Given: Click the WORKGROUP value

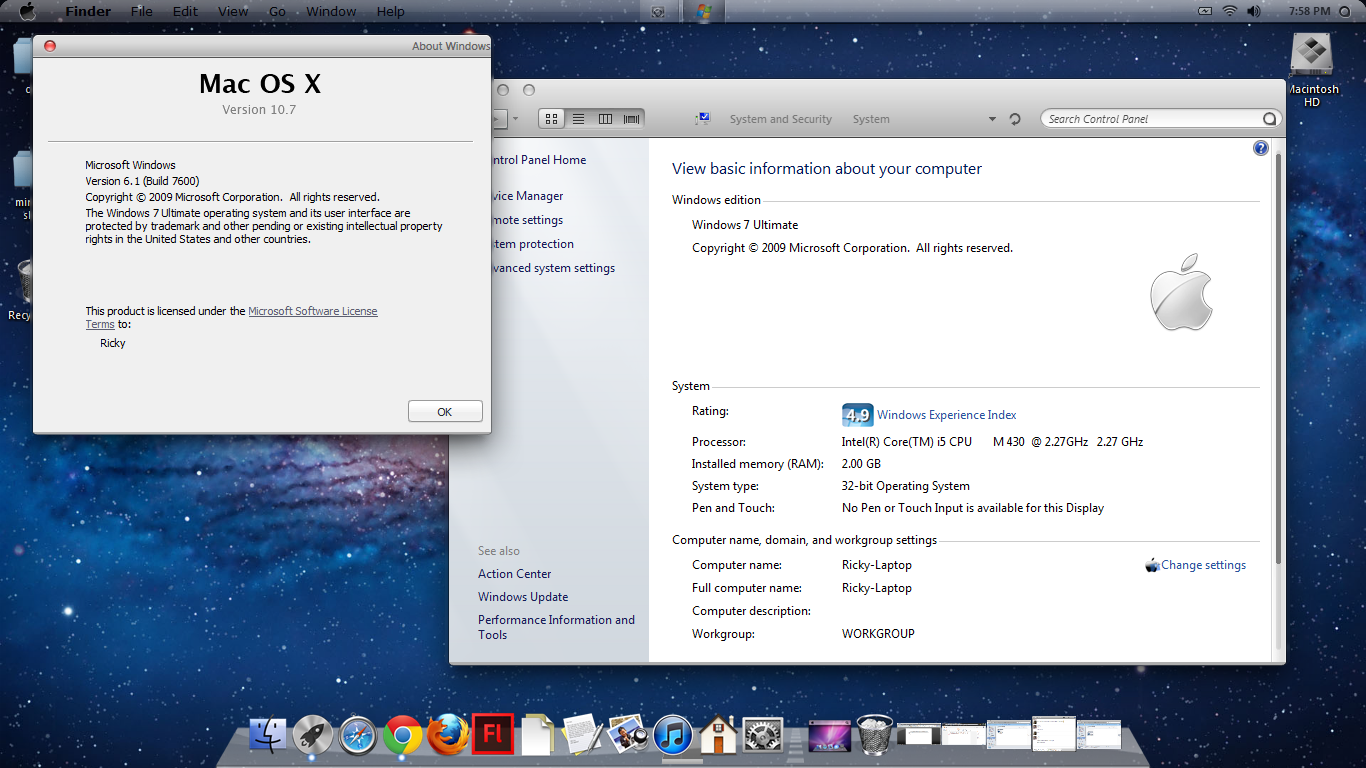Looking at the screenshot, I should pyautogui.click(x=878, y=634).
